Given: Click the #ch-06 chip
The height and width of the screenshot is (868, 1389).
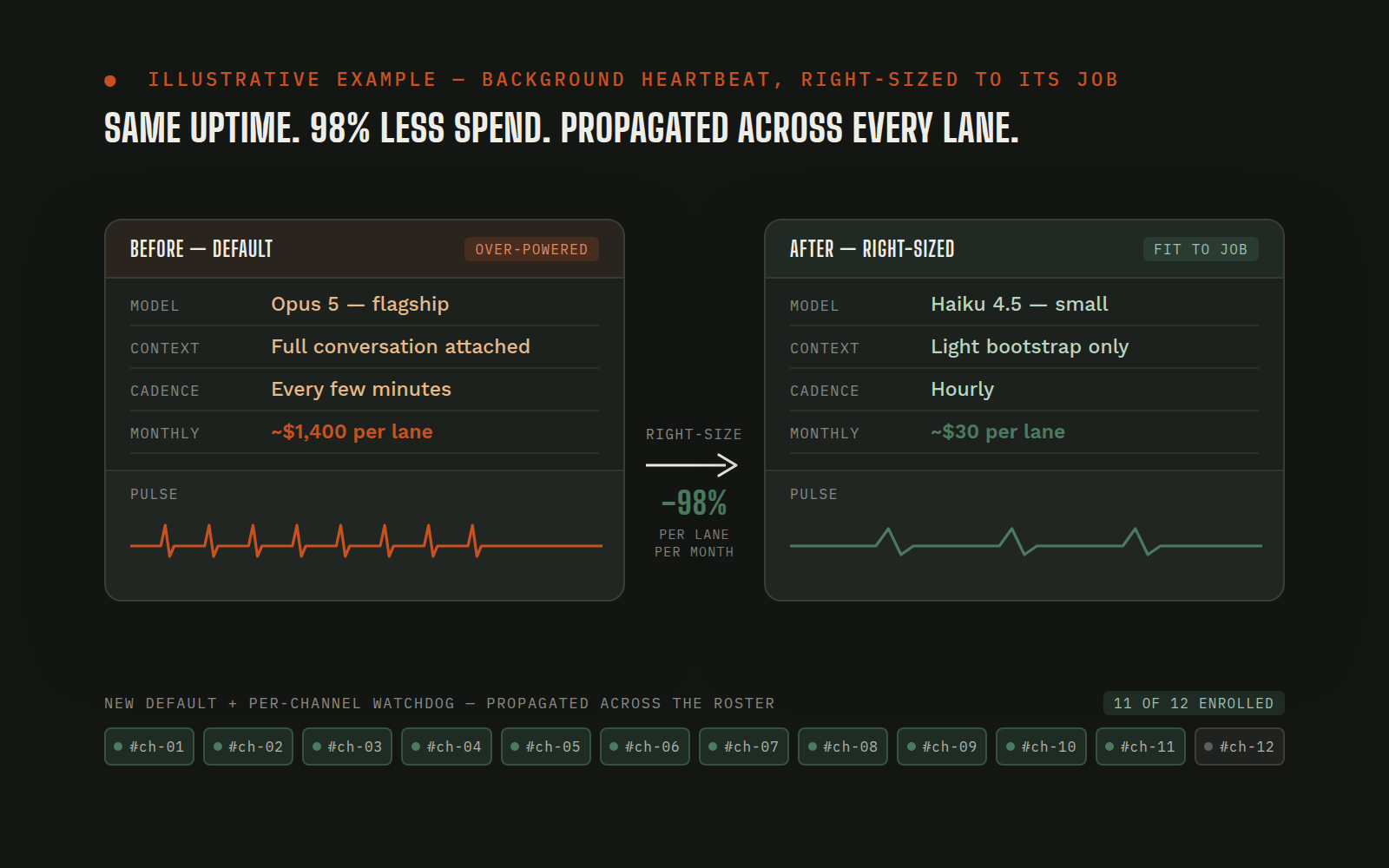Looking at the screenshot, I should coord(645,746).
